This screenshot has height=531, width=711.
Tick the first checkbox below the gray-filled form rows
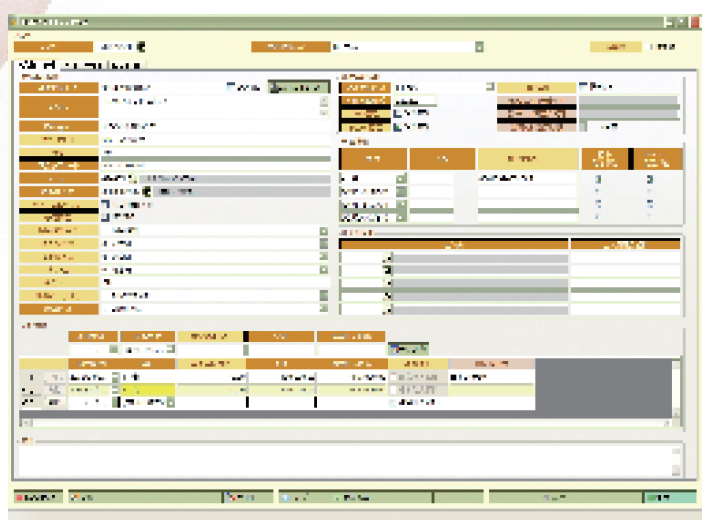click(x=106, y=204)
